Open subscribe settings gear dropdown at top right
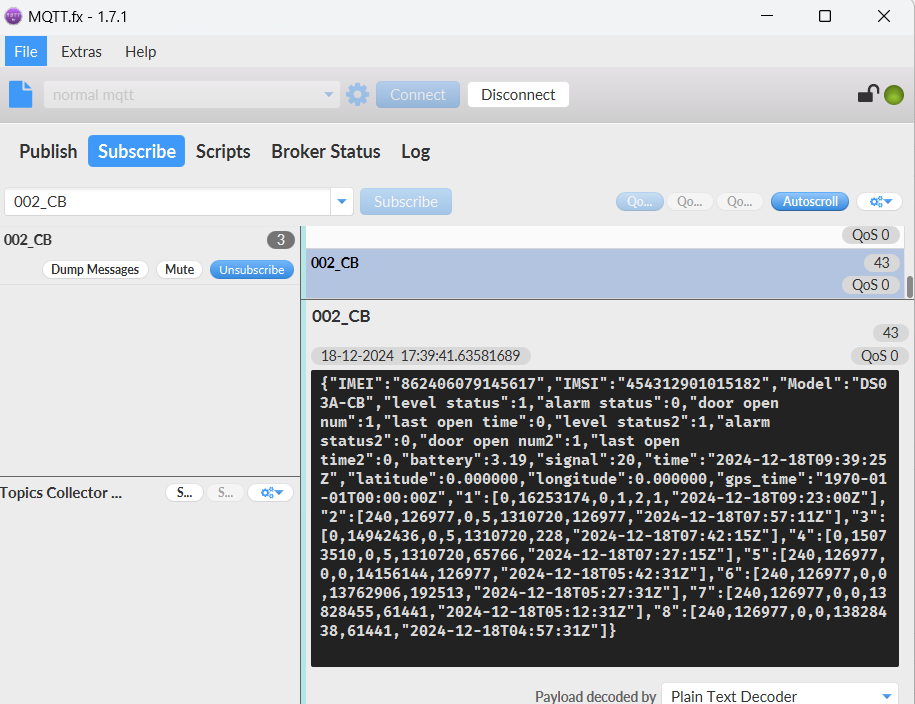Image resolution: width=915 pixels, height=704 pixels. click(880, 201)
